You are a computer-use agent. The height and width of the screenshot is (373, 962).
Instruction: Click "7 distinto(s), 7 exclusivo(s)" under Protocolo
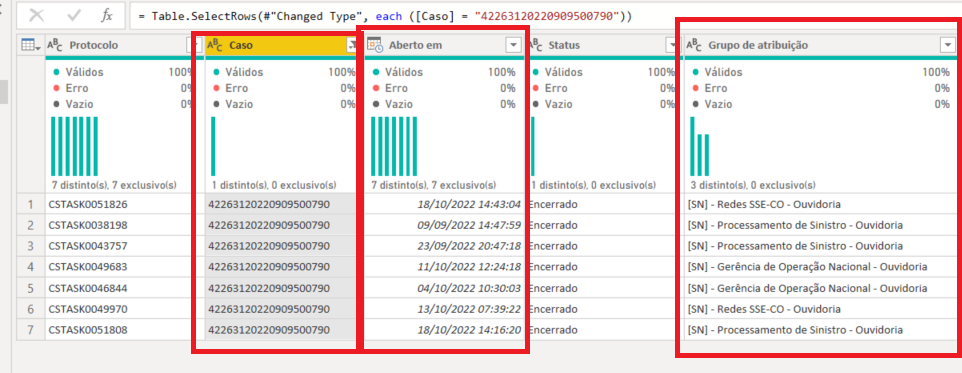click(114, 185)
